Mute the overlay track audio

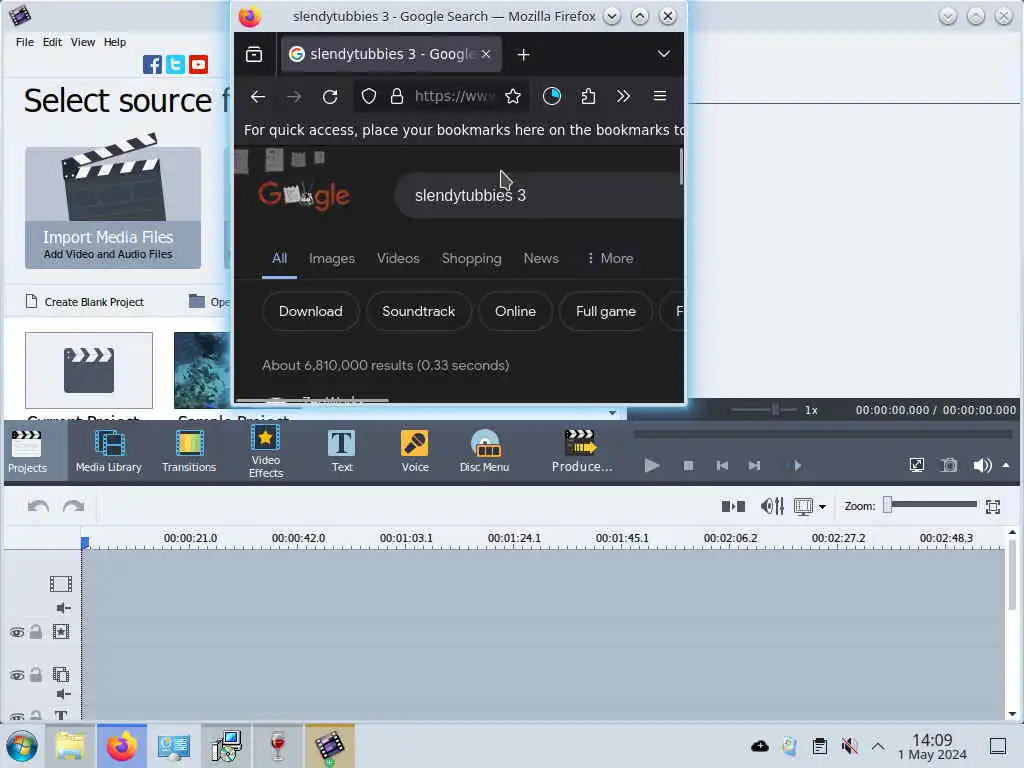[x=63, y=694]
